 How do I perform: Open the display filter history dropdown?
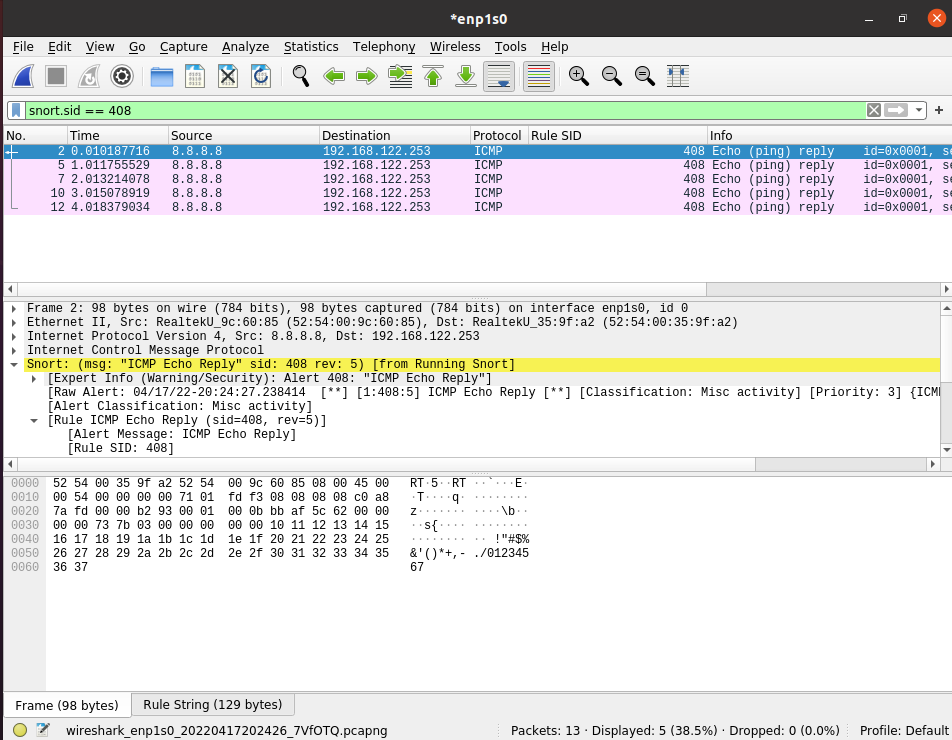coord(918,110)
